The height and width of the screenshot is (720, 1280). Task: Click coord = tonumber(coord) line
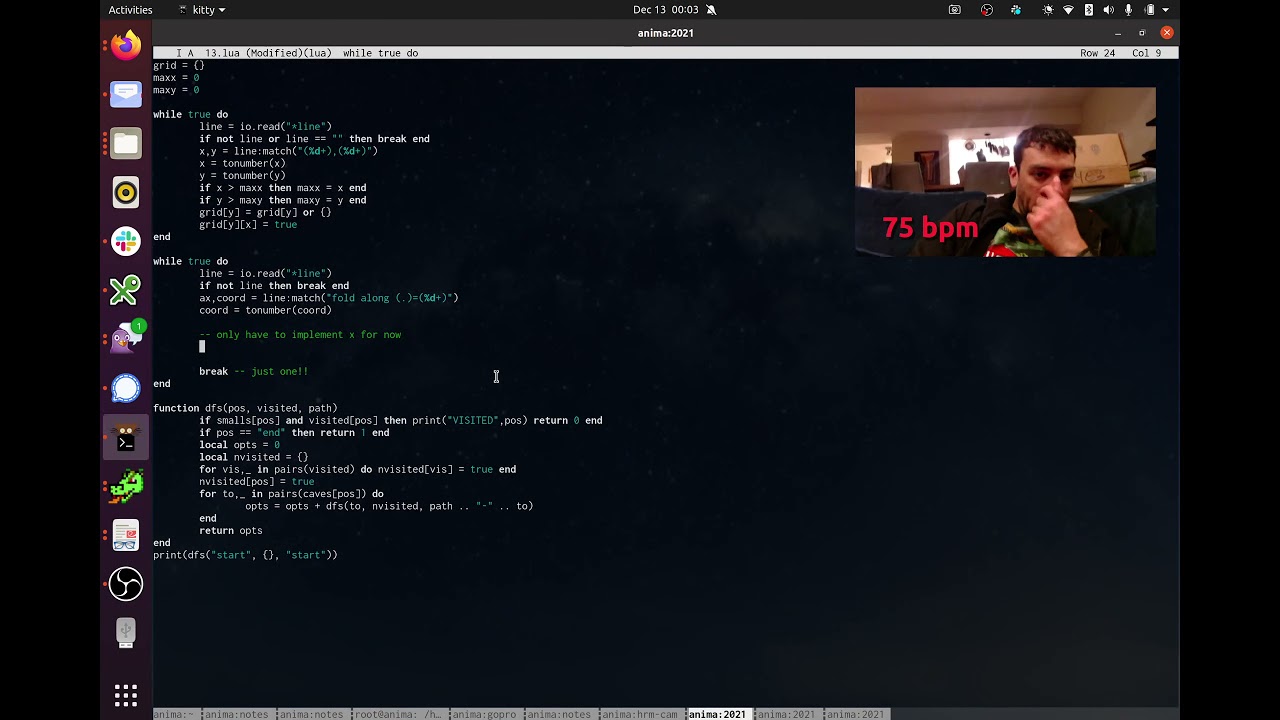coord(265,310)
